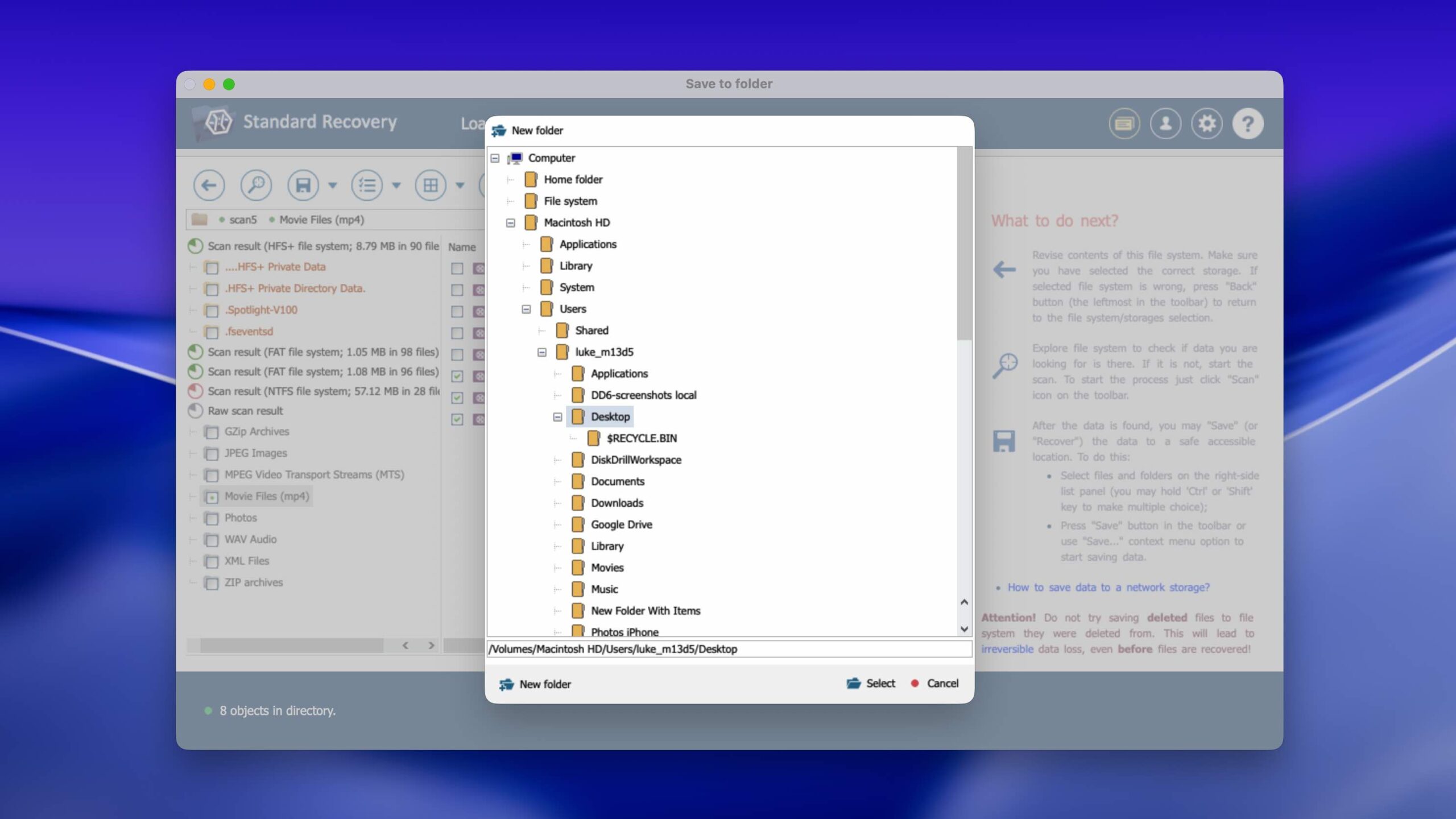Click the list view toolbar icon
The image size is (1456, 819).
point(367,185)
